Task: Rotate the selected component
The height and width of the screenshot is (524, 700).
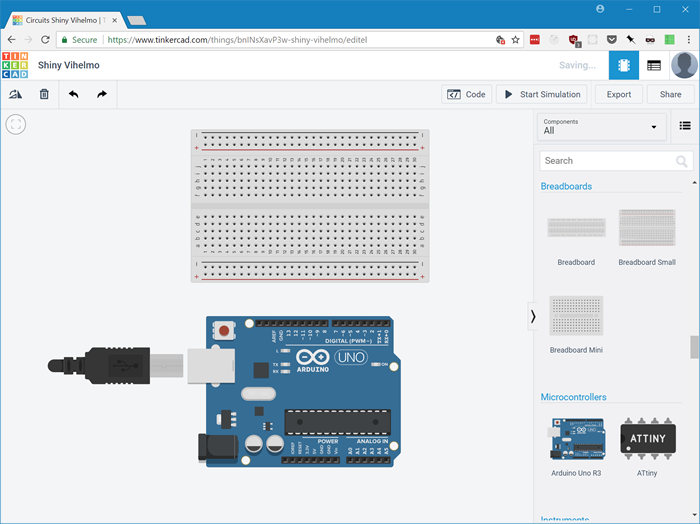Action: pyautogui.click(x=16, y=94)
